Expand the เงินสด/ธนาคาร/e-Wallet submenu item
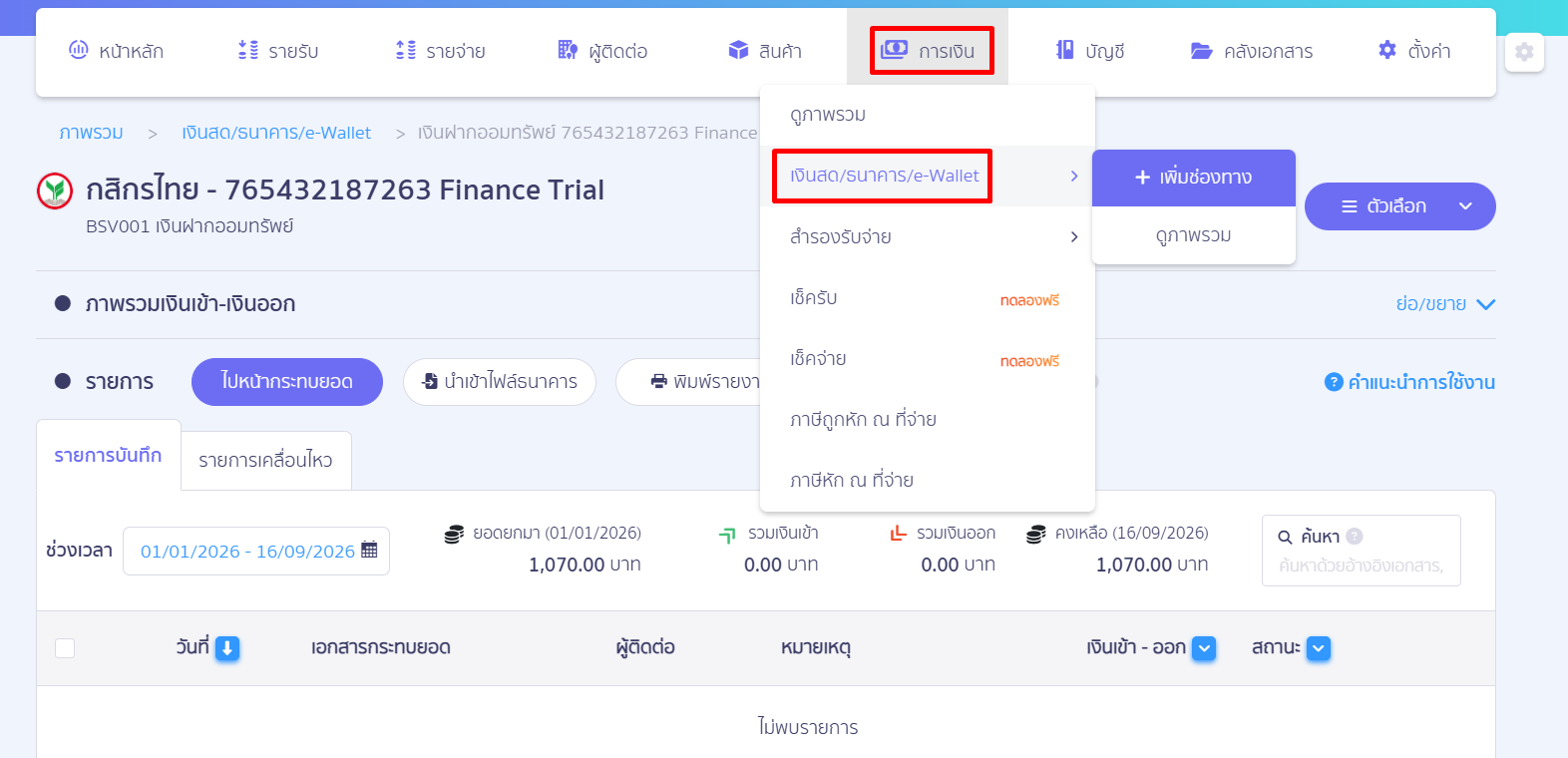 point(928,176)
